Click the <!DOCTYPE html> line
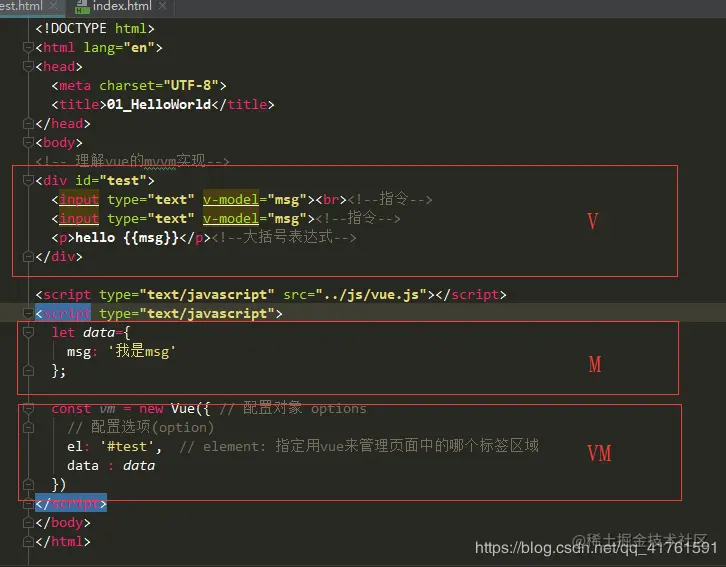Screen dimensions: 726x567 95,29
